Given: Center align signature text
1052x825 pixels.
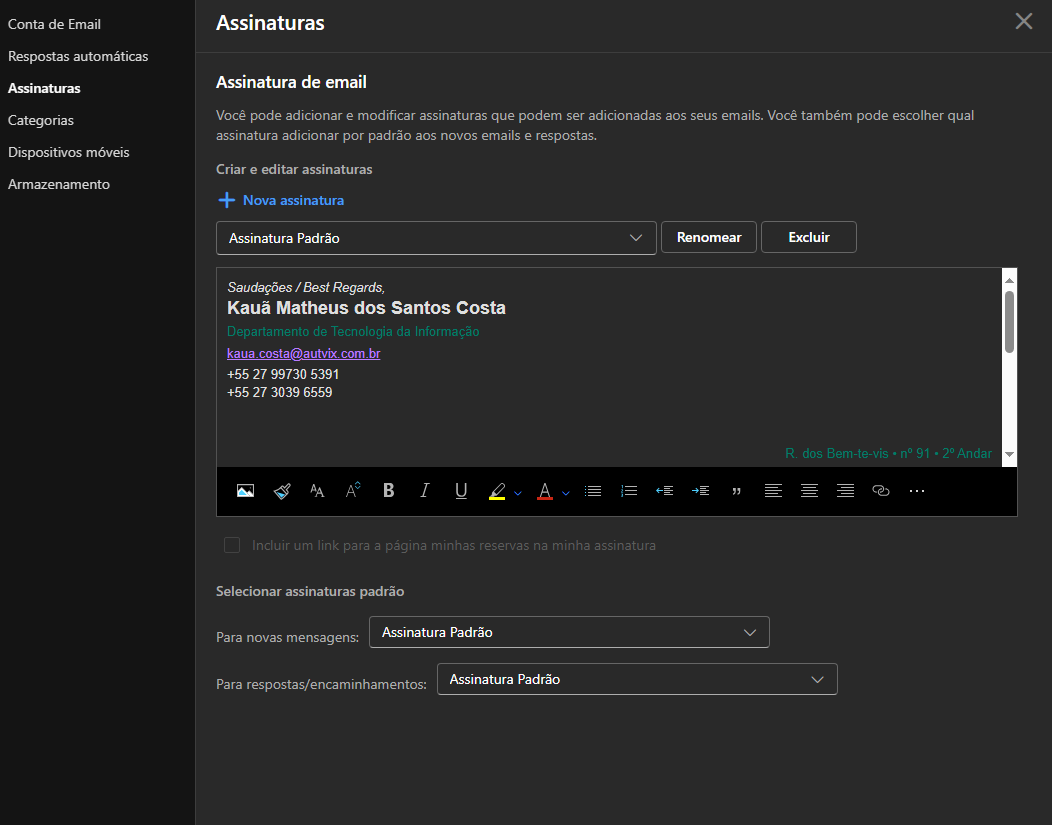Looking at the screenshot, I should (809, 491).
